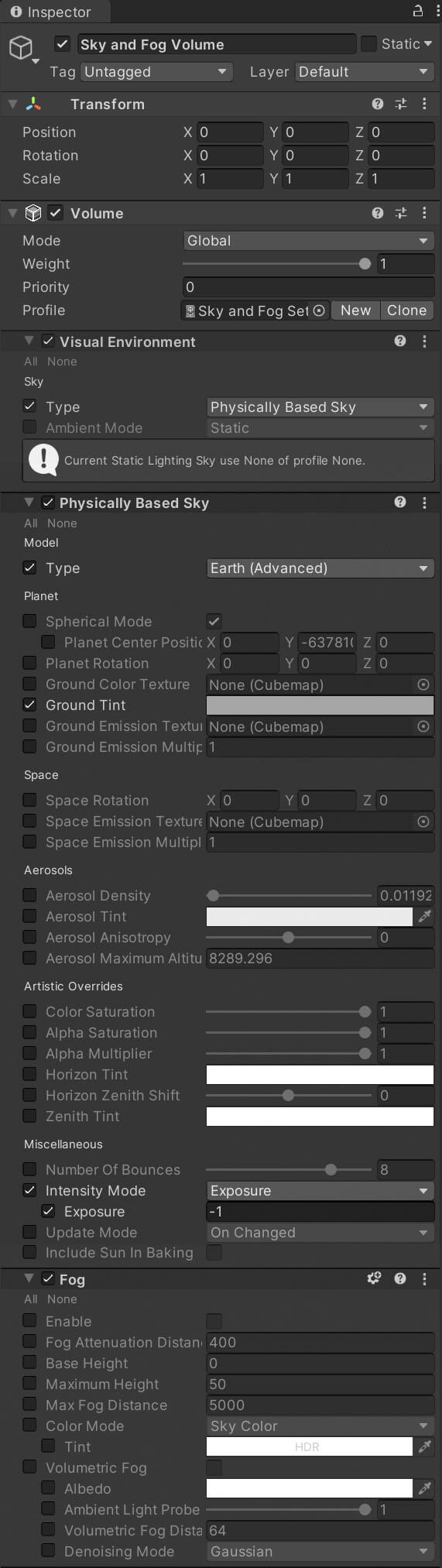Enable the Fog Enable override checkbox
Screen dimensions: 442x1568
pyautogui.click(x=29, y=1320)
